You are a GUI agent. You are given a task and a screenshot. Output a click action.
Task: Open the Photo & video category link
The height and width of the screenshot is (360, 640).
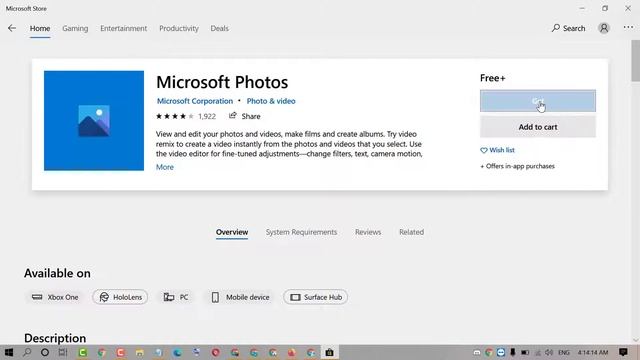(x=271, y=101)
